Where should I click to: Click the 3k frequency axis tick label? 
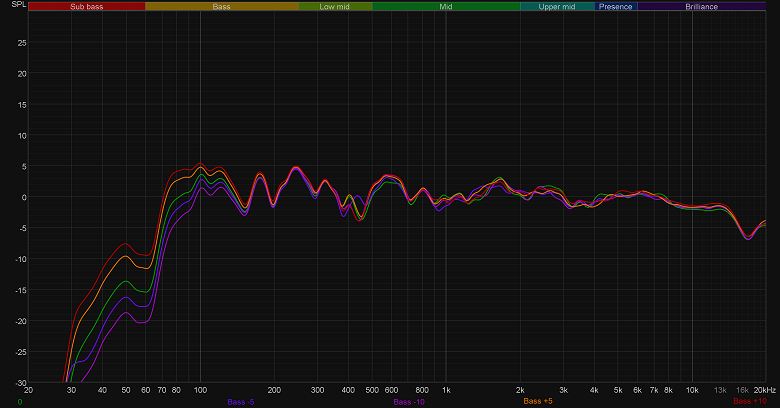tap(564, 390)
